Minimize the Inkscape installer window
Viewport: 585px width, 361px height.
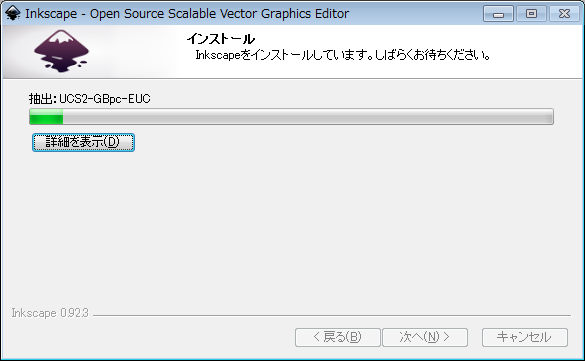[498, 14]
